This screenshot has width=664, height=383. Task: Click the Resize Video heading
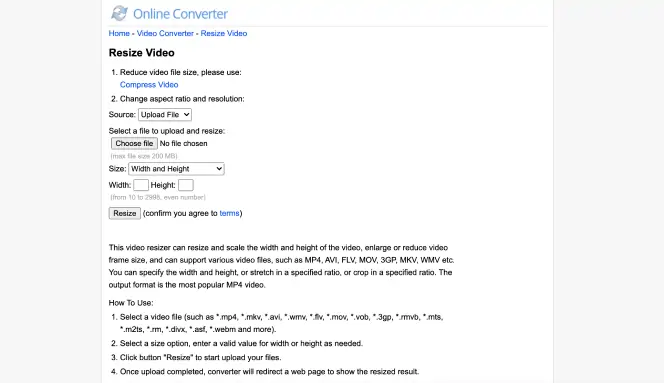pos(141,53)
